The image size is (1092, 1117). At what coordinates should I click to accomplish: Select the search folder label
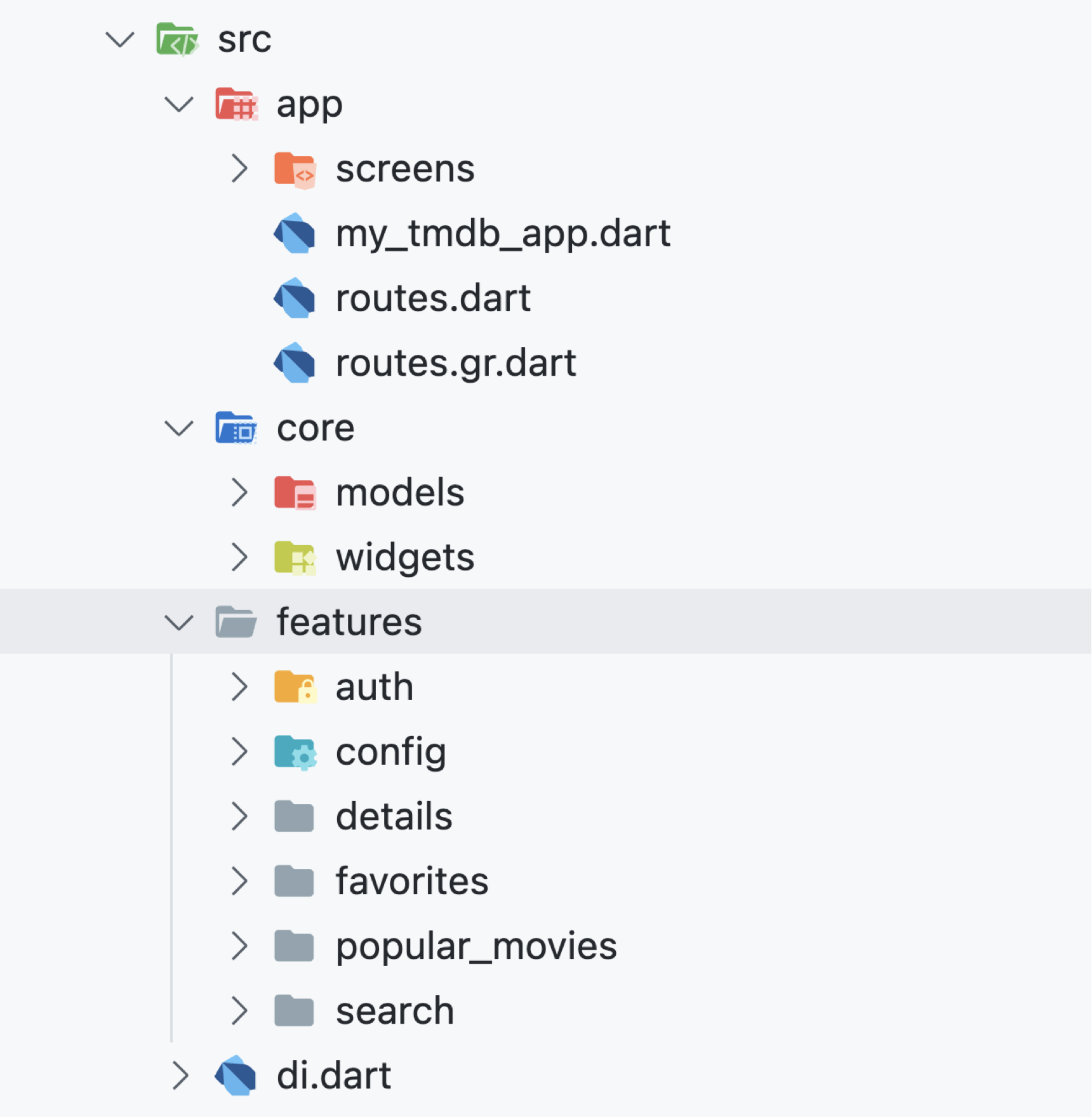click(x=394, y=1011)
